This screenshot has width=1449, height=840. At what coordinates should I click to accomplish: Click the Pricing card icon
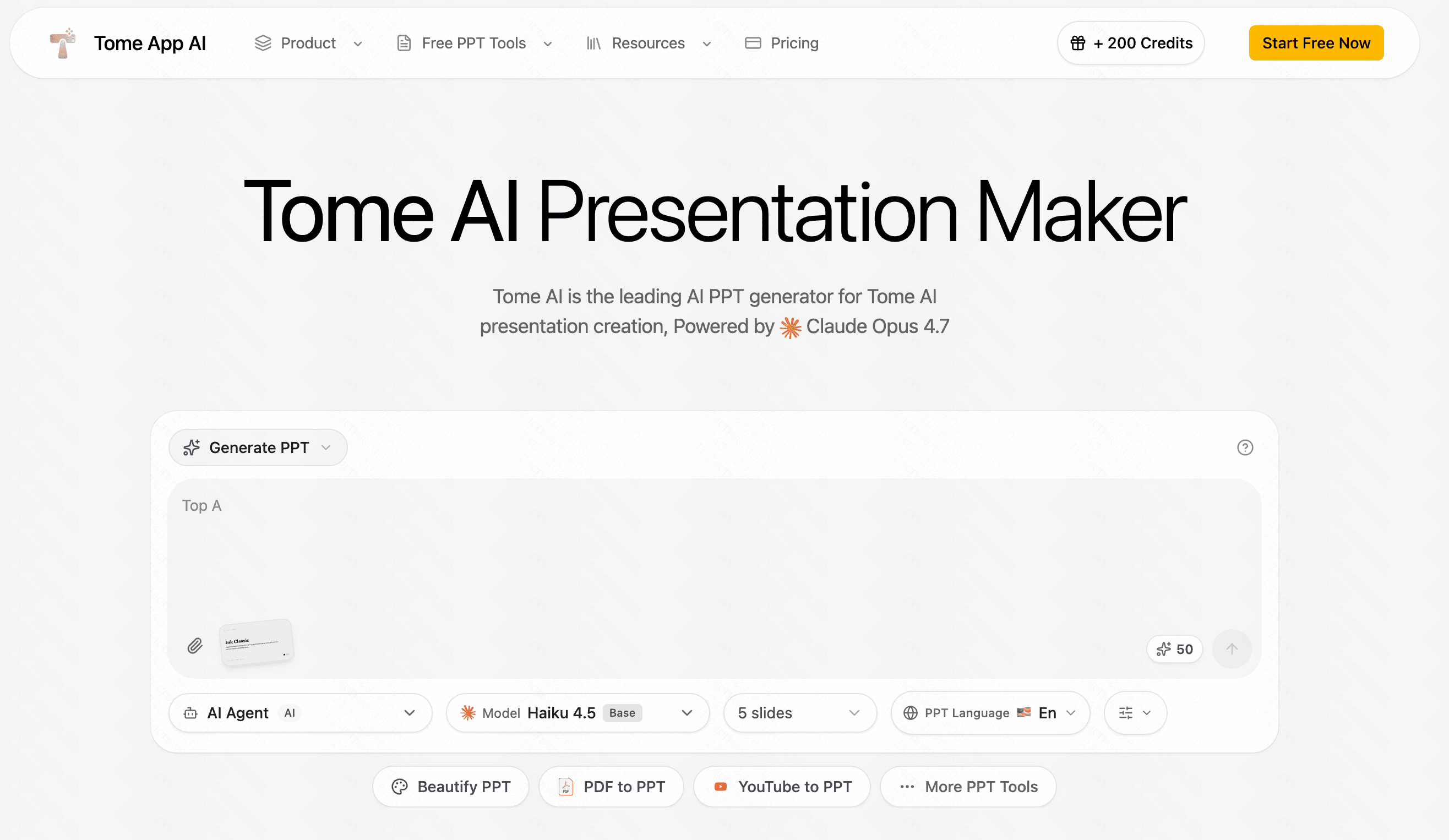coord(753,43)
